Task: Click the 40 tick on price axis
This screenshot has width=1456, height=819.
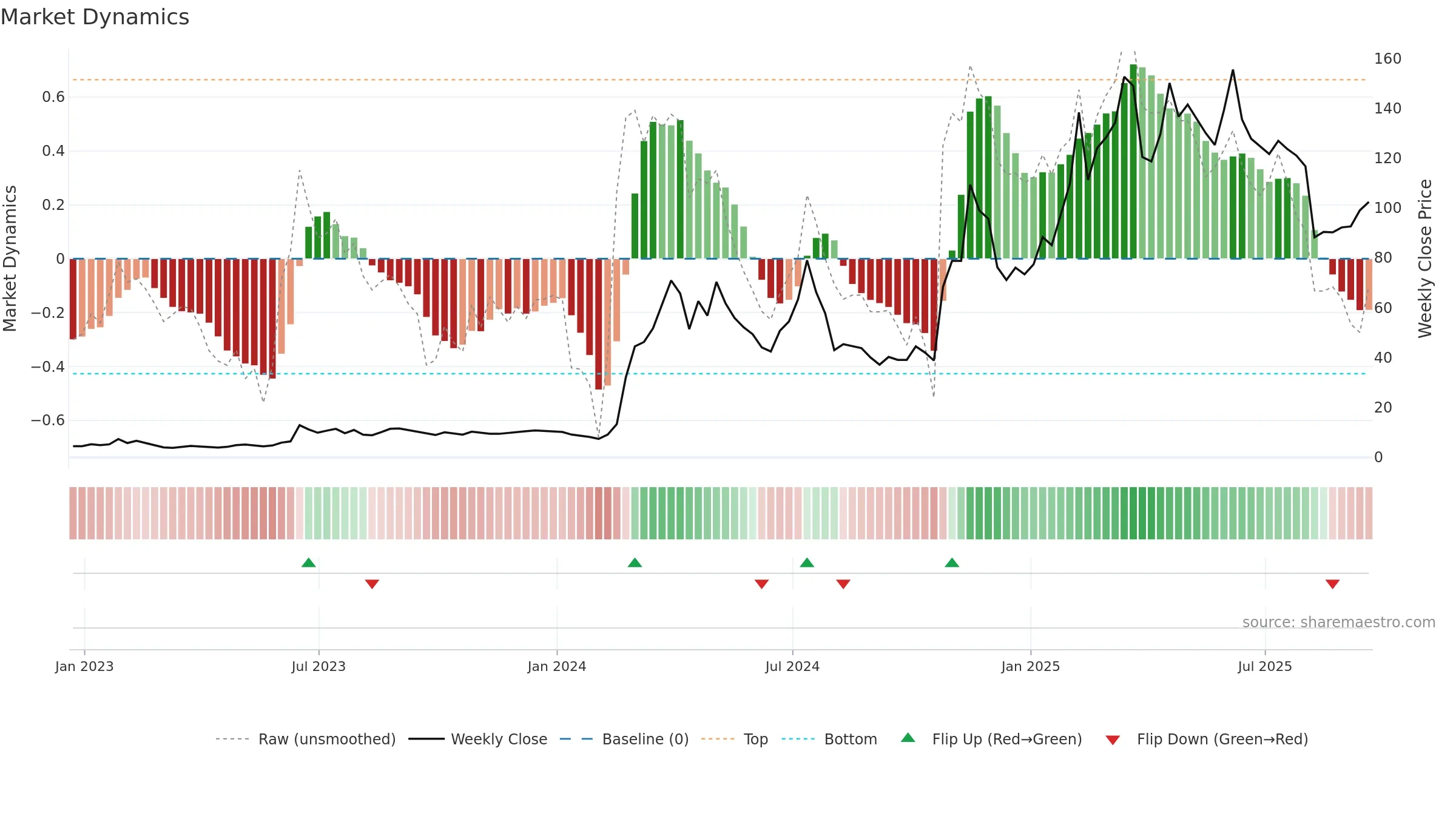Action: (1383, 358)
